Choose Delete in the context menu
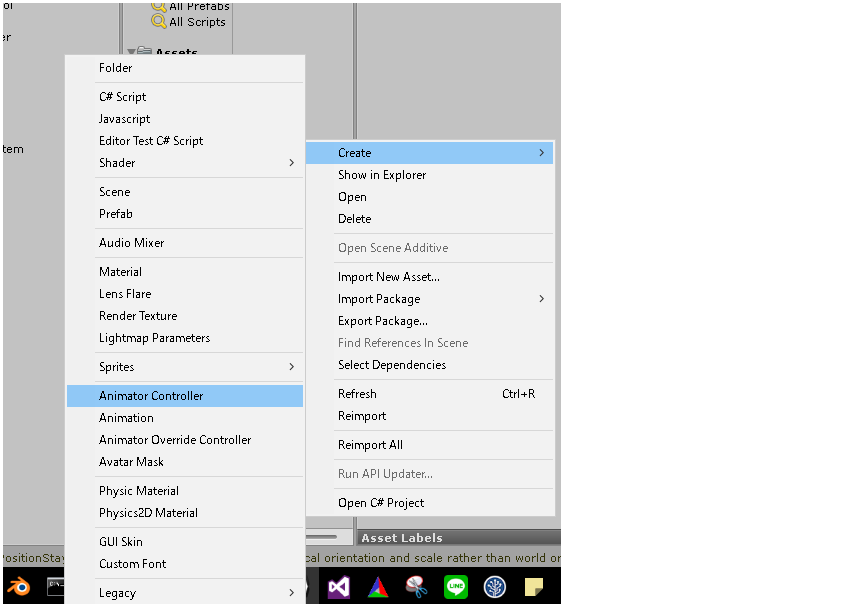The image size is (862, 604). point(429,219)
